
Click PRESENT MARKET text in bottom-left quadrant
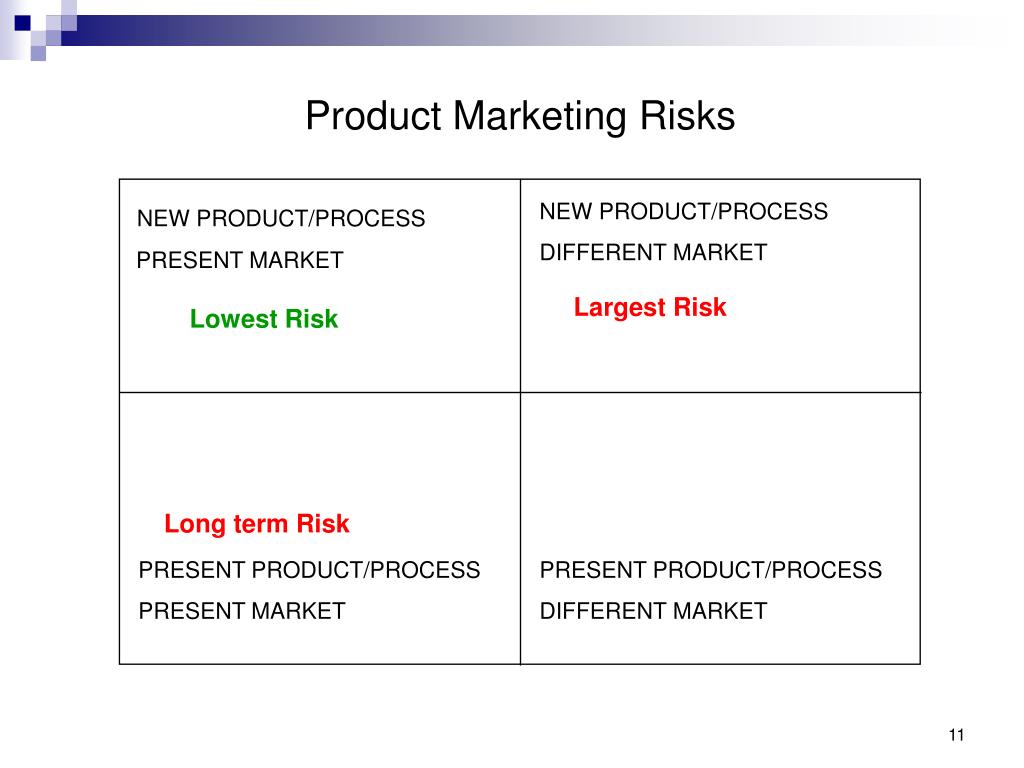tap(242, 611)
